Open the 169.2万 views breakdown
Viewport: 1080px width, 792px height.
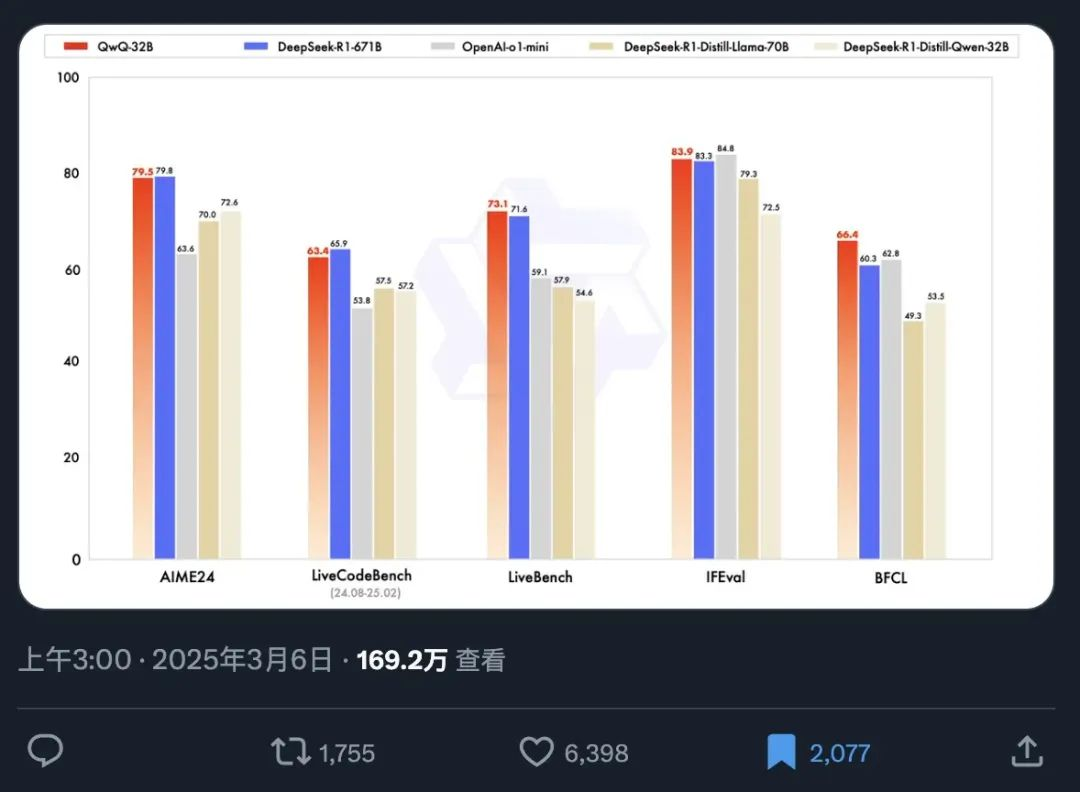point(402,659)
